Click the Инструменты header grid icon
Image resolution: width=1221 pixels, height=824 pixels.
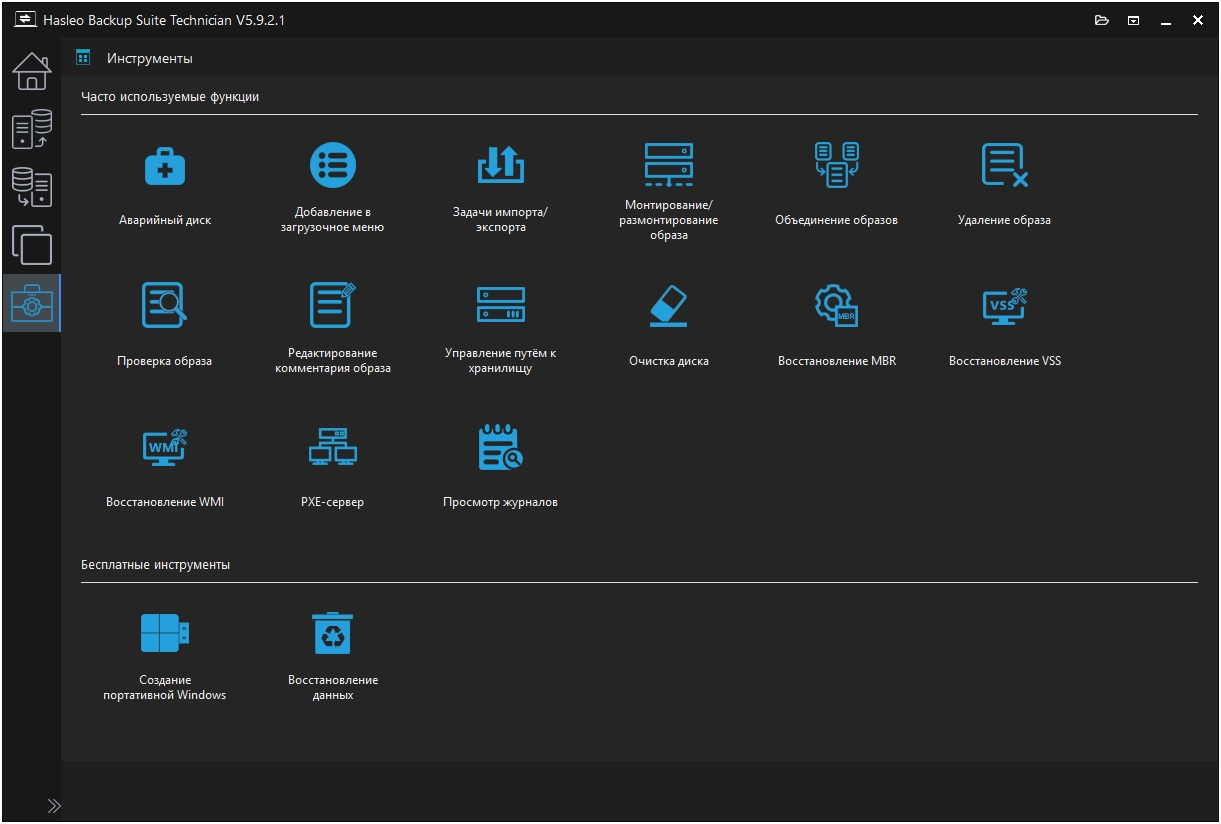point(83,58)
